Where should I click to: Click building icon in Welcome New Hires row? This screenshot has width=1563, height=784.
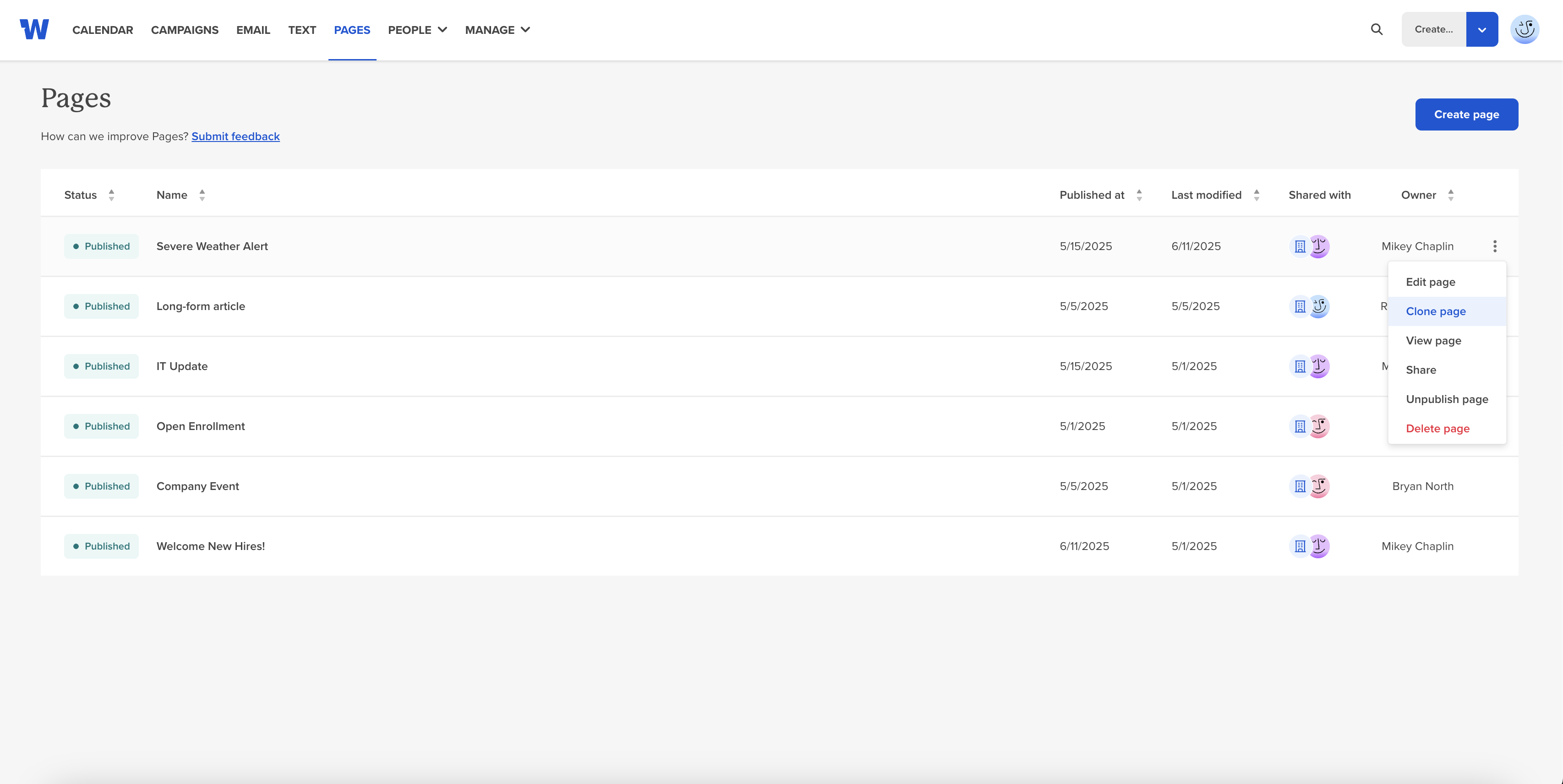[x=1300, y=546]
